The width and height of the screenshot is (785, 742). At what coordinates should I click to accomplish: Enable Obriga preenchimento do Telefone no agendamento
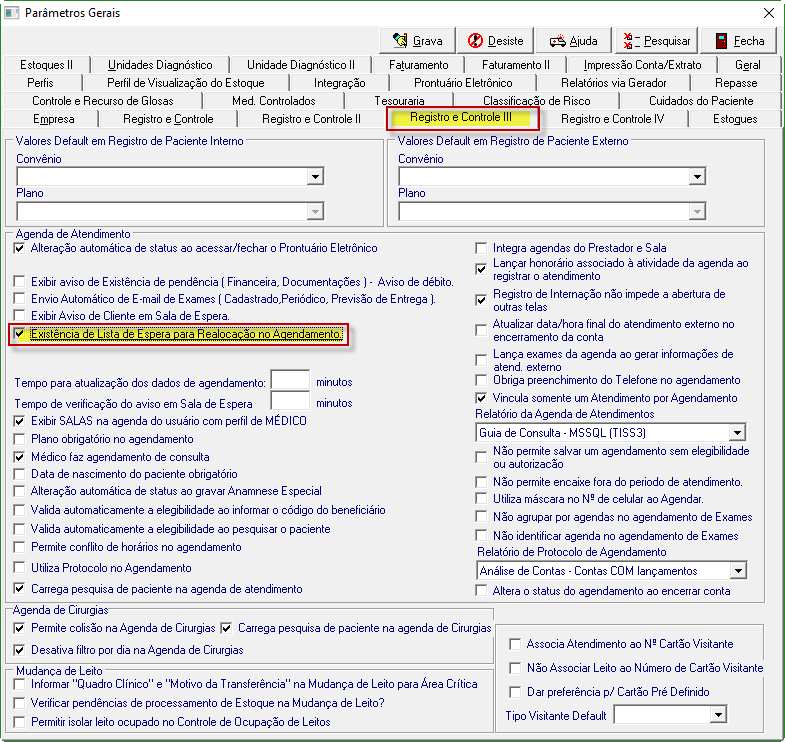pos(481,381)
